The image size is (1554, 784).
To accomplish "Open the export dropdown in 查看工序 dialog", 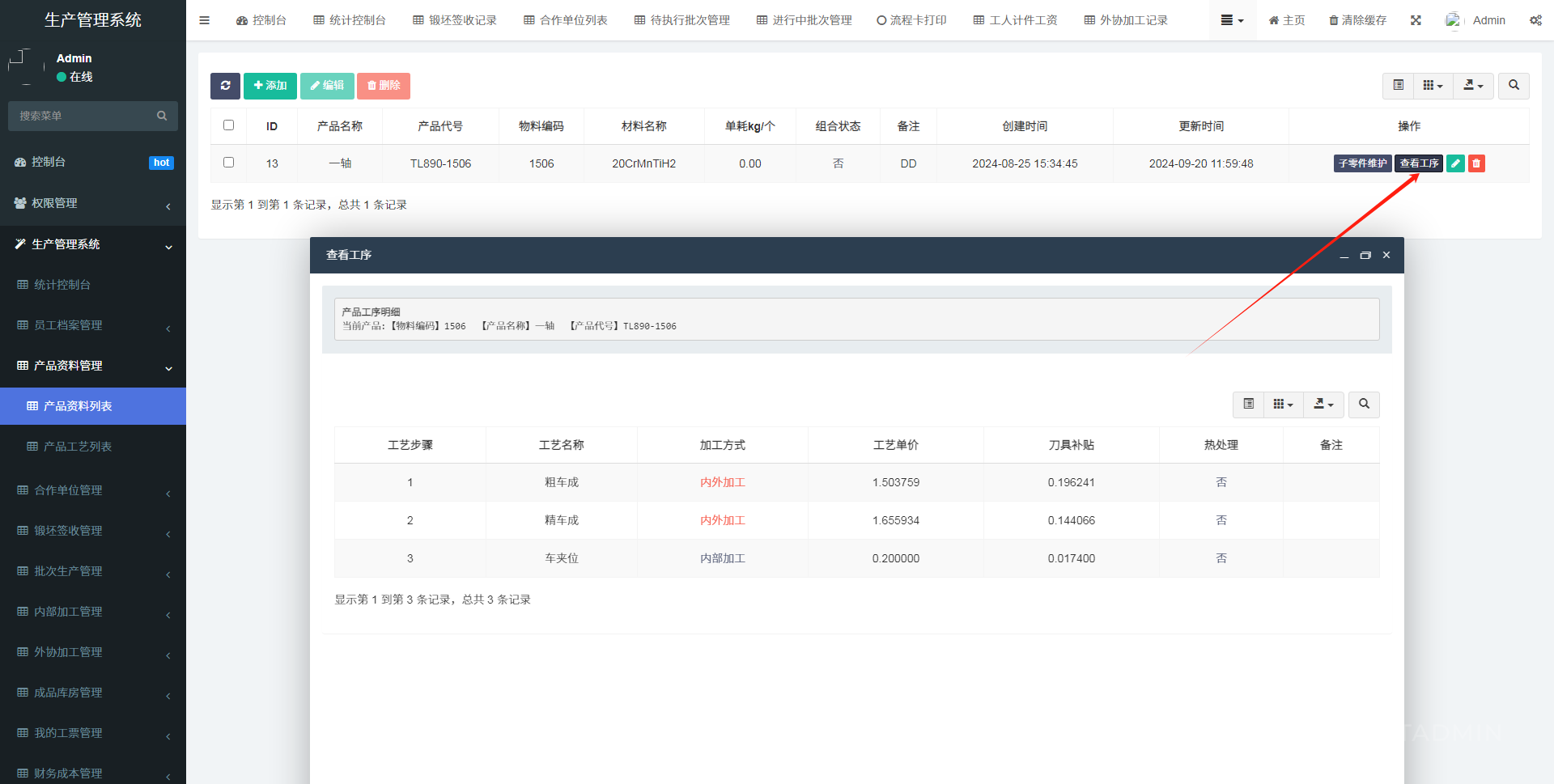I will [1323, 405].
